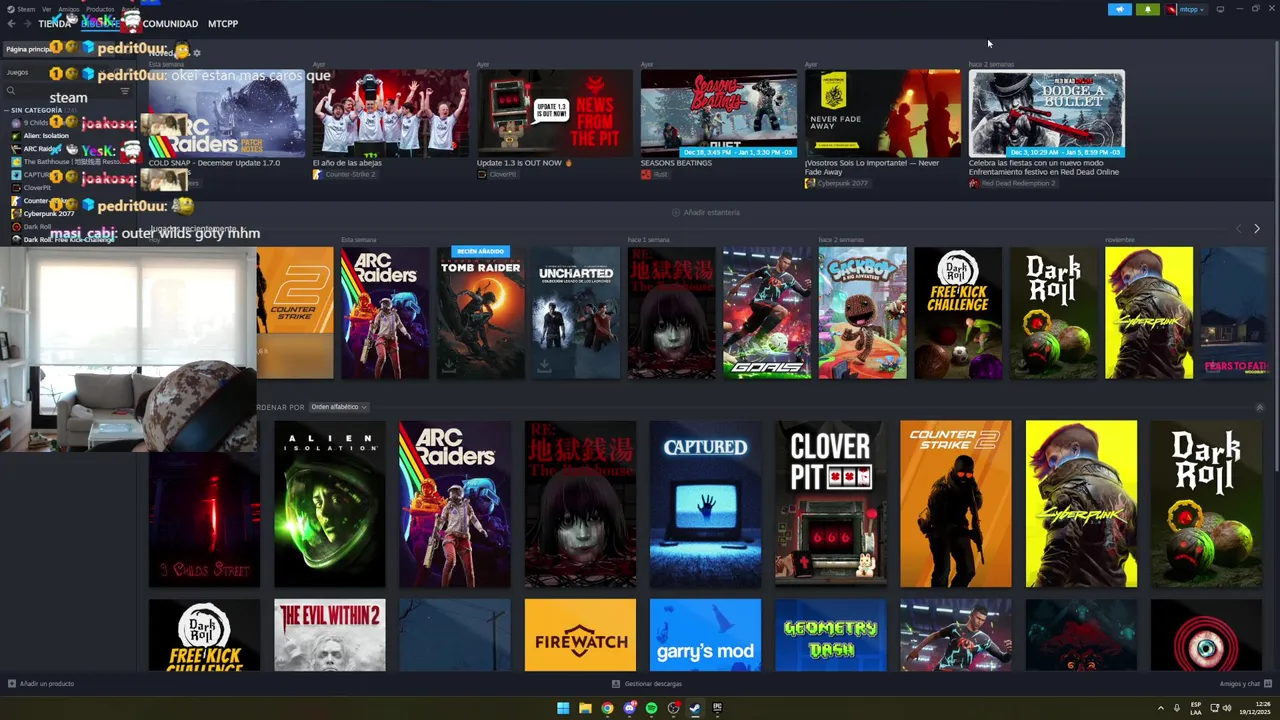Open Counter-Strike 2 cover in game grid
Image resolution: width=1280 pixels, height=720 pixels.
(955, 504)
